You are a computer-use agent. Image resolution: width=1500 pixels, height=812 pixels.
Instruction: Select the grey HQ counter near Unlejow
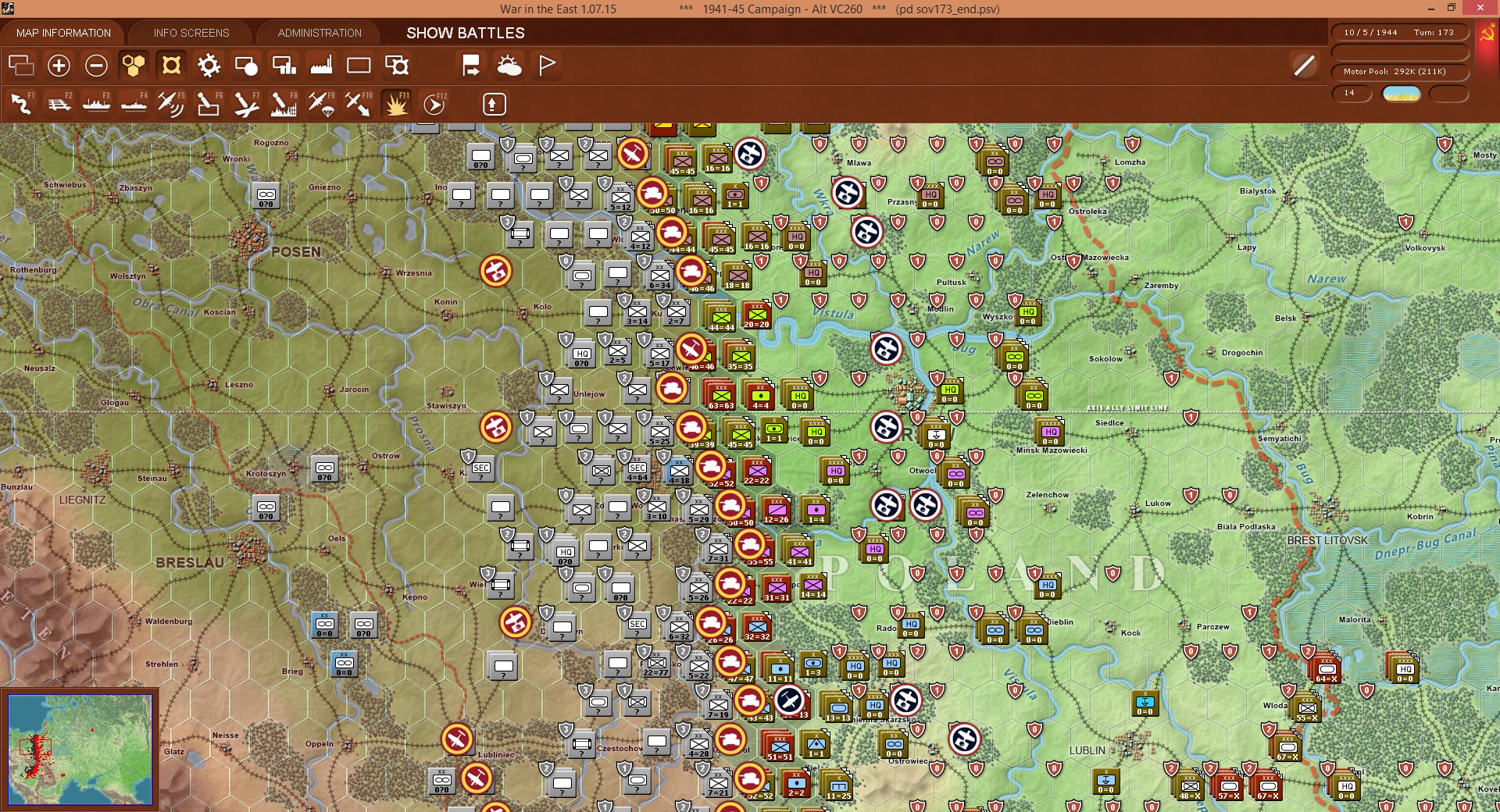coord(582,355)
